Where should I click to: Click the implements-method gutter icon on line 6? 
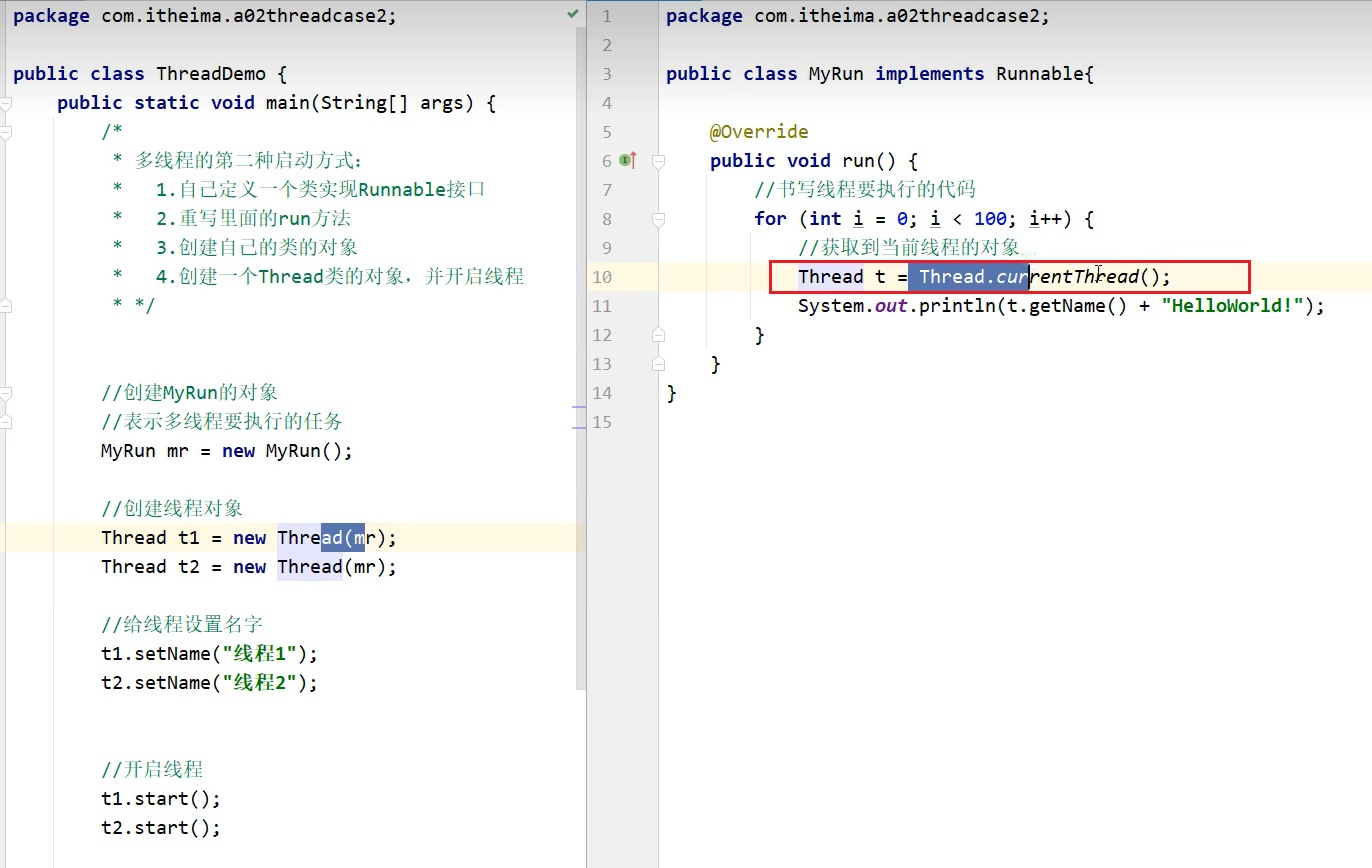628,160
